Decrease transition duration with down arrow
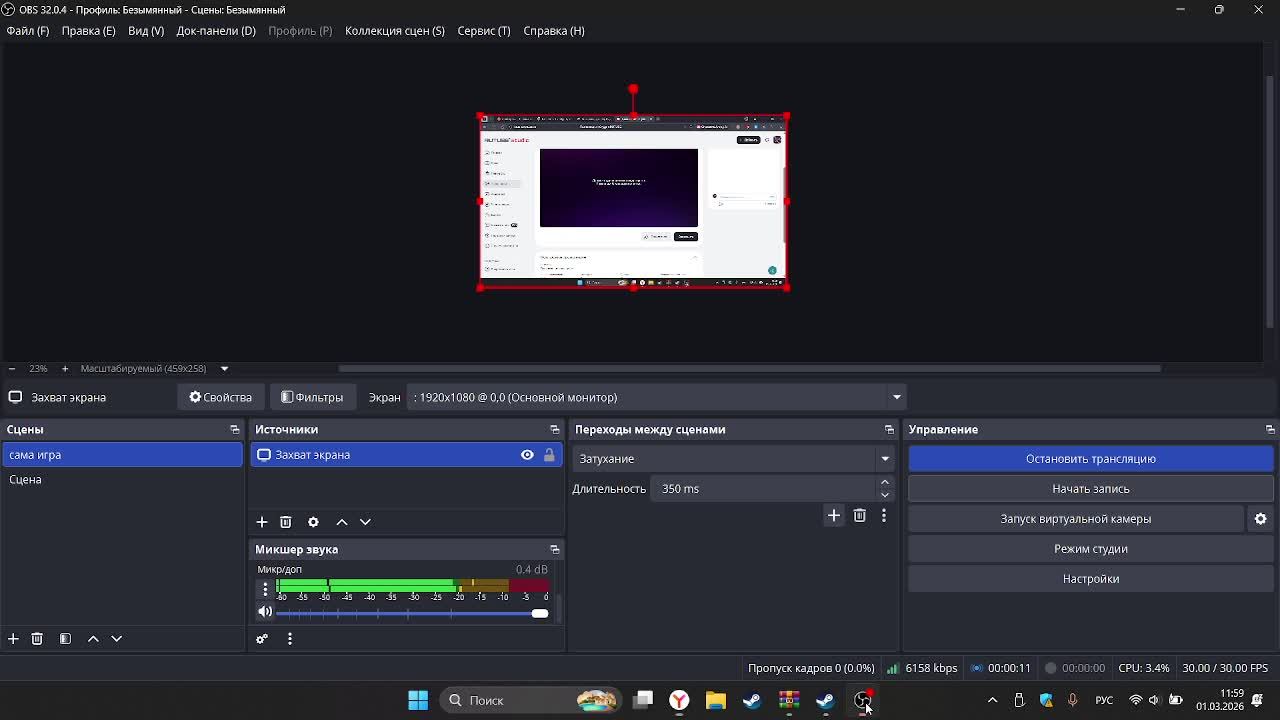 [885, 495]
